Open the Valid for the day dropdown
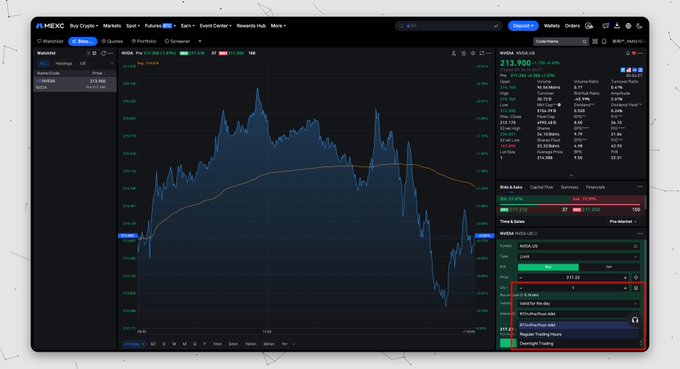Screen dimensions: 680x369 click(x=578, y=304)
